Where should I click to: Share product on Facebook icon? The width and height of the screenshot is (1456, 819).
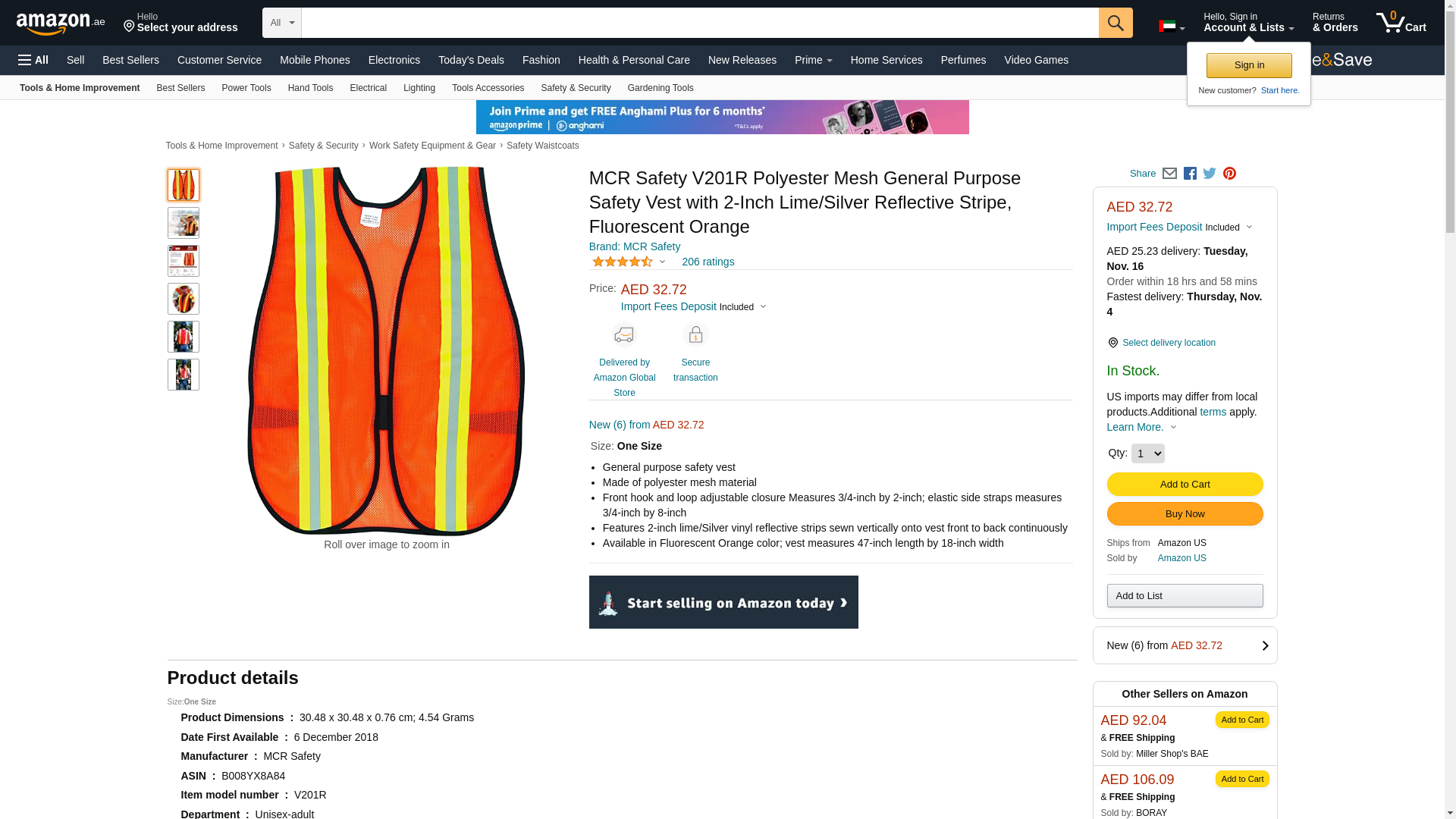(x=1190, y=174)
